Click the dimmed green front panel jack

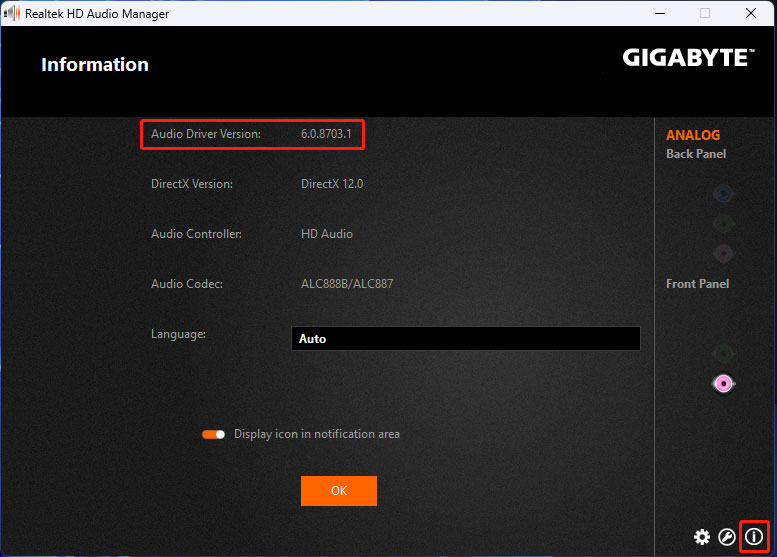tap(723, 354)
